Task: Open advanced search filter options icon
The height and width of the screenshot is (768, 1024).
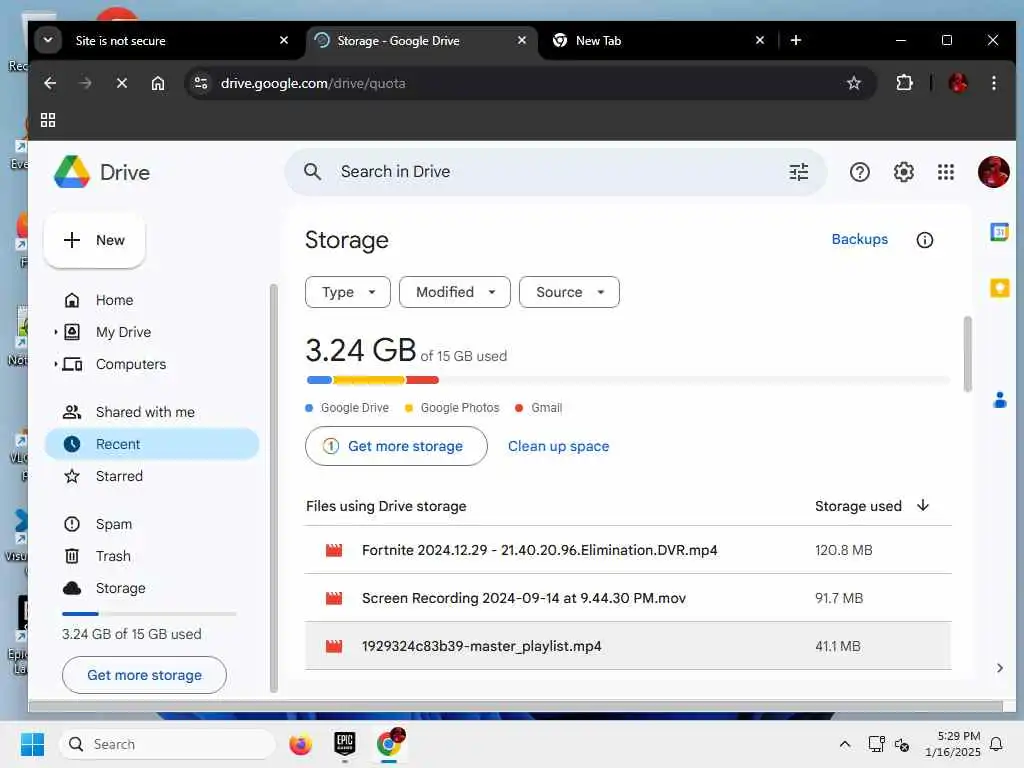Action: [x=798, y=172]
